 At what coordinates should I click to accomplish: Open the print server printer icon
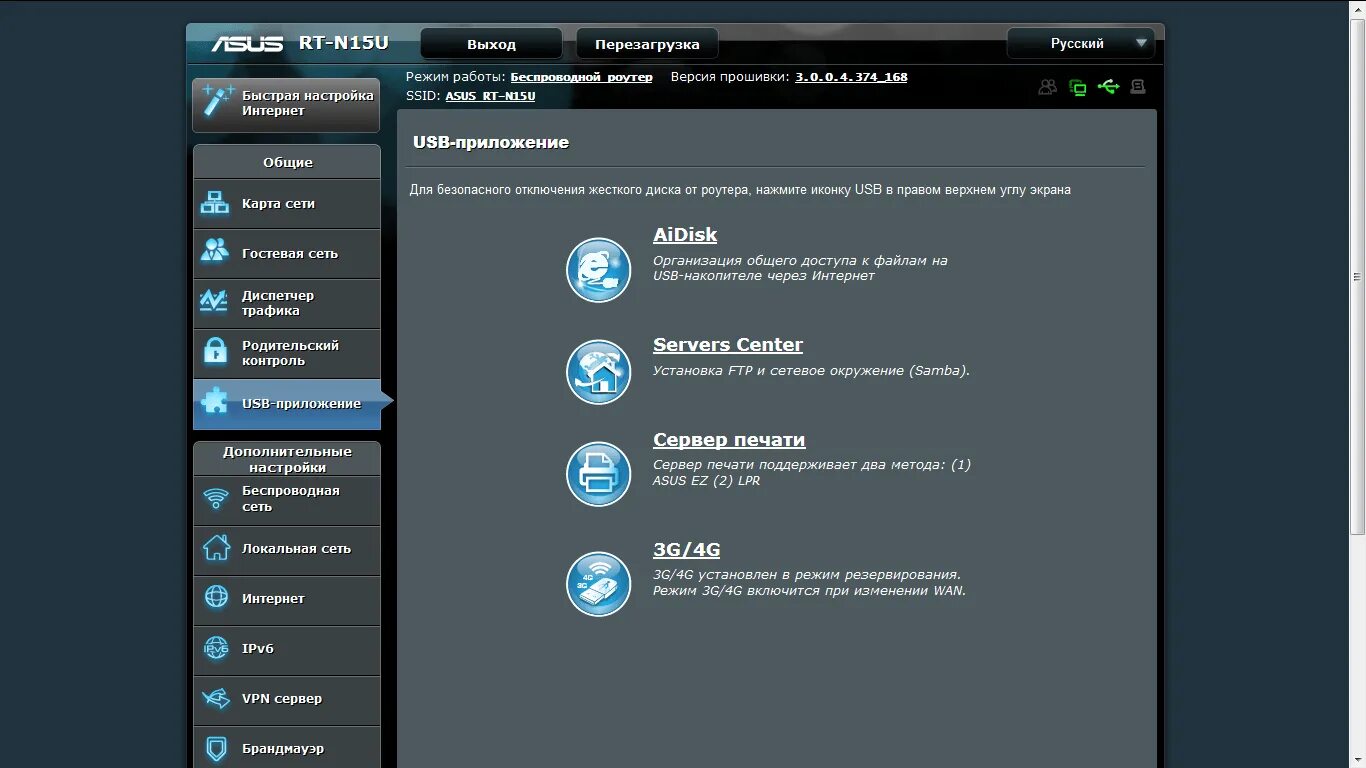point(599,474)
